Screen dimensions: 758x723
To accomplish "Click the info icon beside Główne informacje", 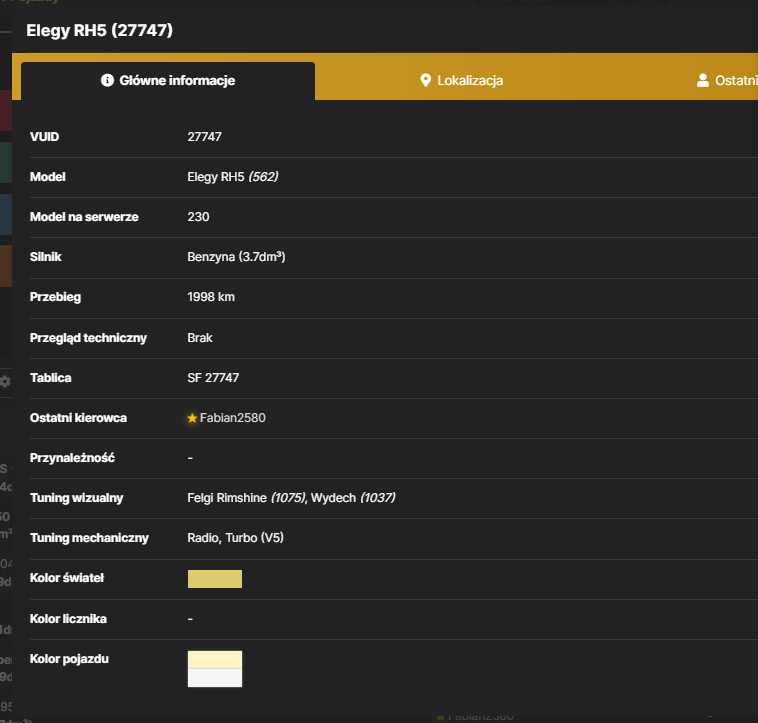I will coord(107,80).
